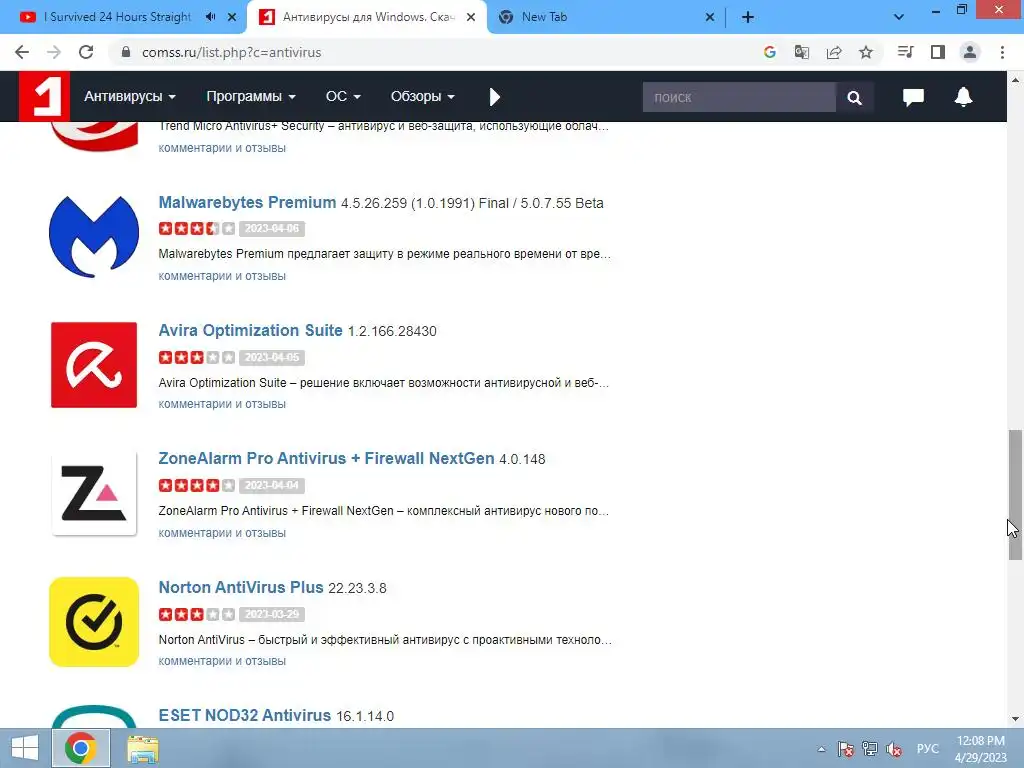Mute the YouTube tab via speaker icon
The height and width of the screenshot is (768, 1024).
(x=210, y=17)
